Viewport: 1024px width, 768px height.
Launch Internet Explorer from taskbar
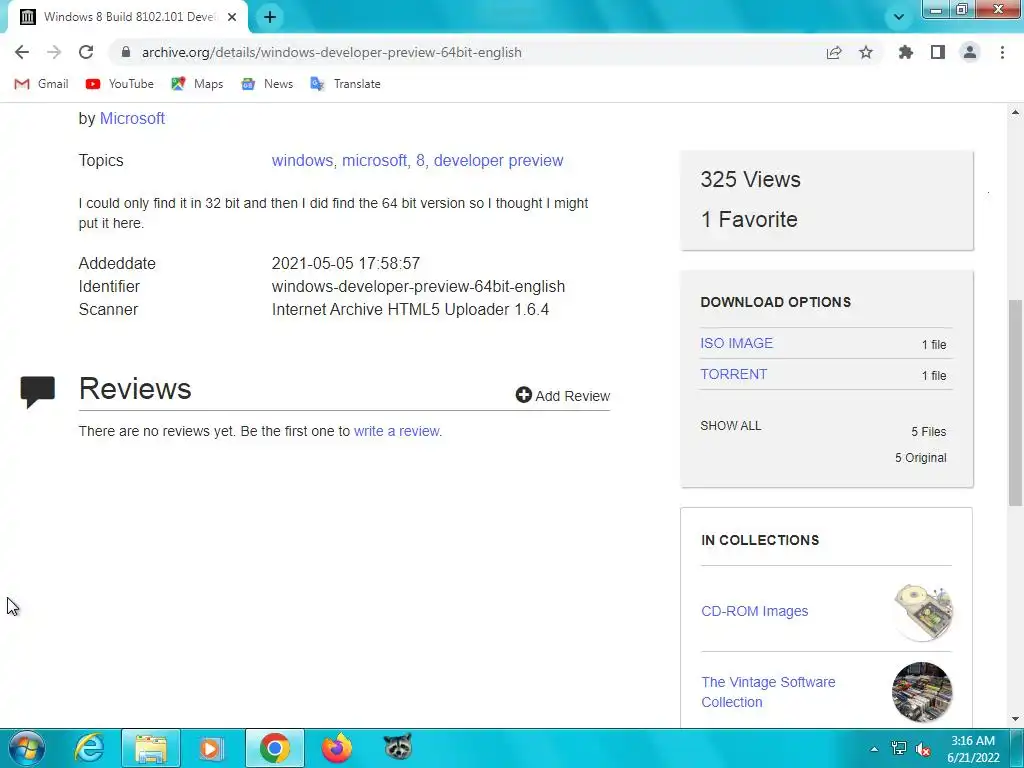[89, 748]
